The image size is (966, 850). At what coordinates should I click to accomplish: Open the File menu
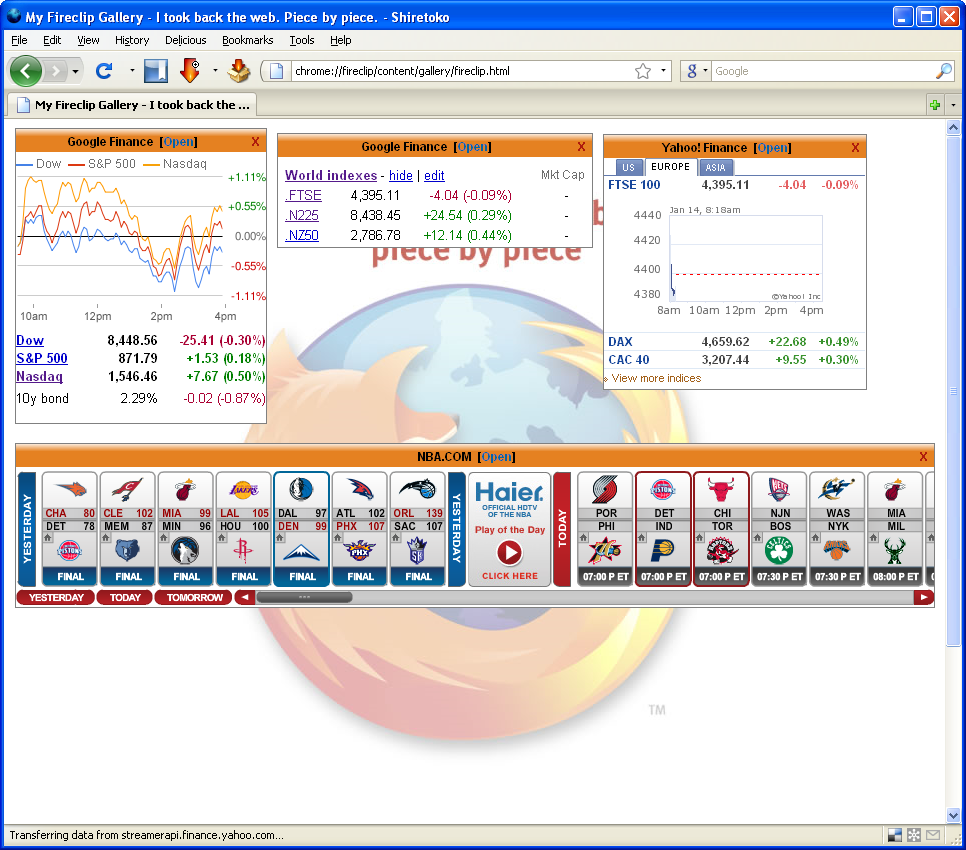(x=19, y=40)
